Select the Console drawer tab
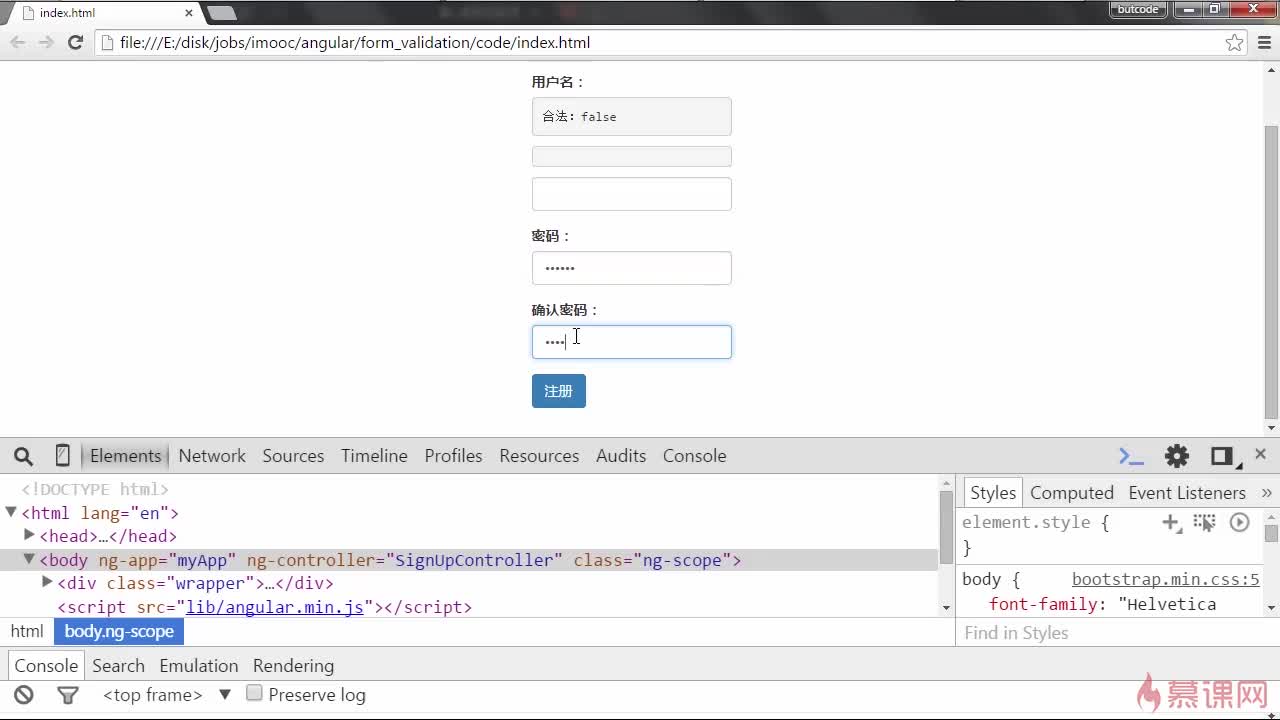 46,666
